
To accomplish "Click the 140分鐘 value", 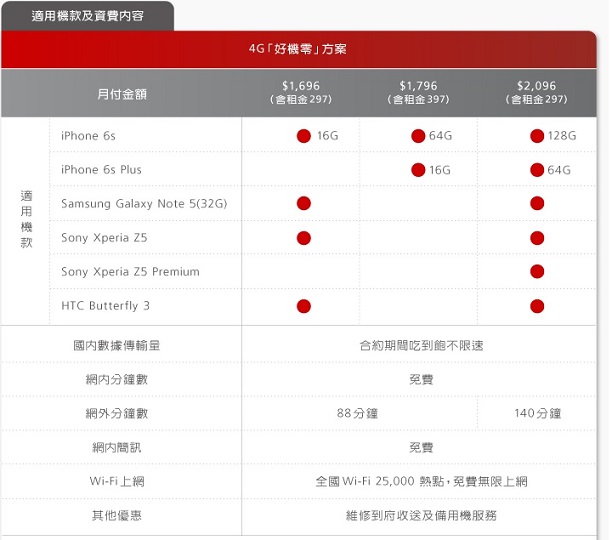I will pyautogui.click(x=537, y=414).
